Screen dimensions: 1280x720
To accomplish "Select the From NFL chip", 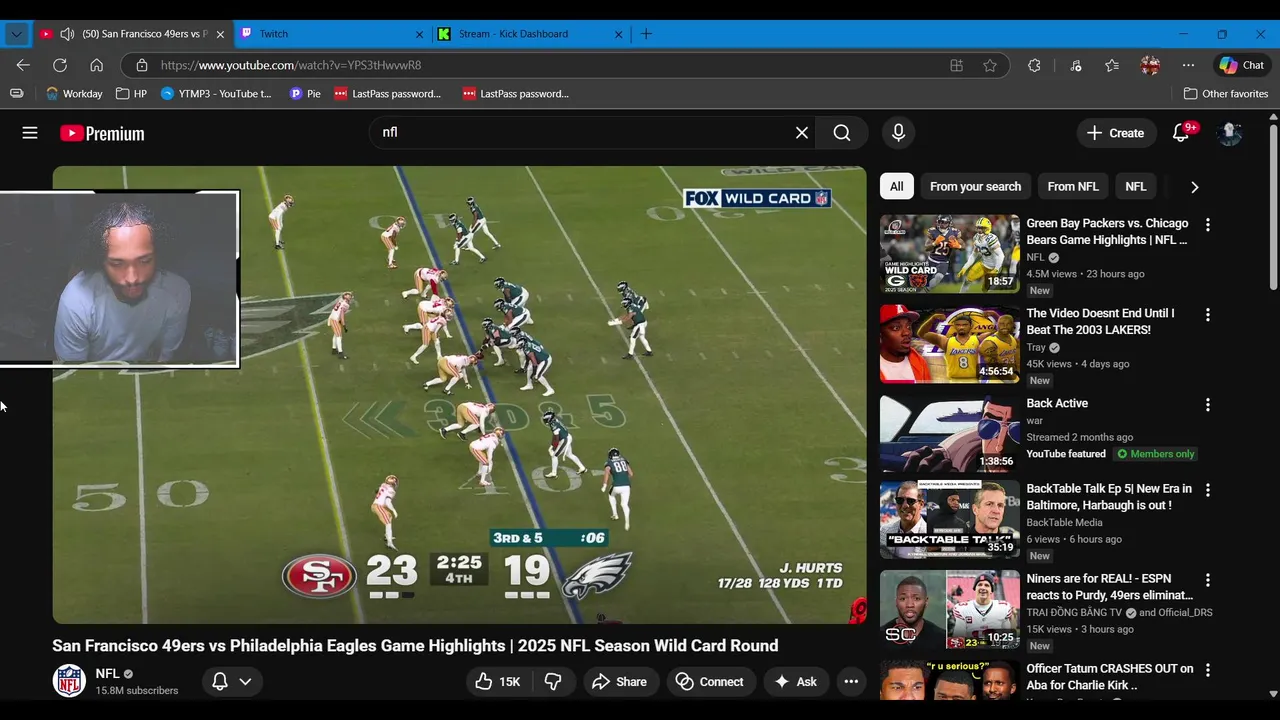I will tap(1073, 187).
